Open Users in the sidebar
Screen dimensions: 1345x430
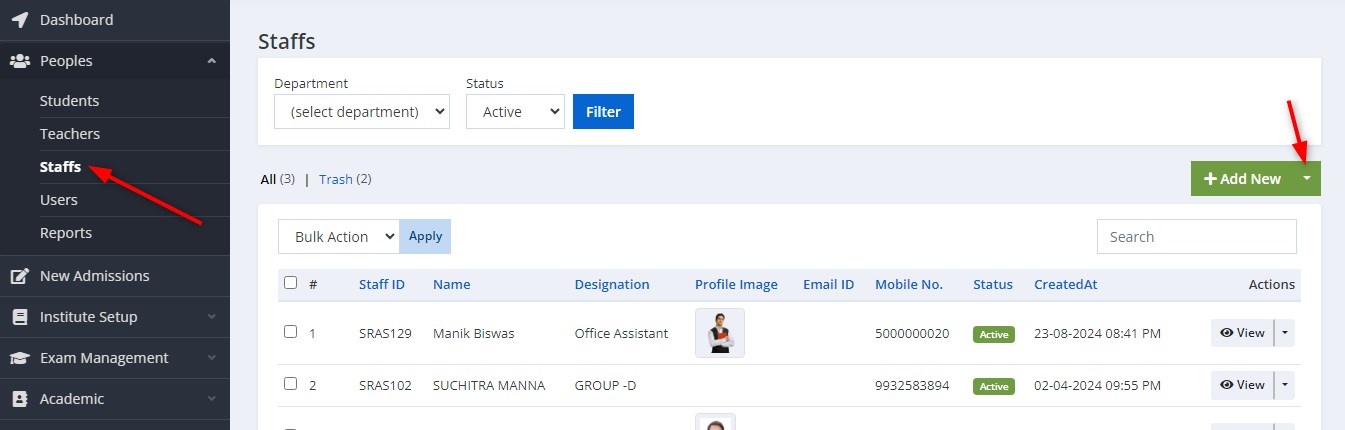tap(59, 200)
